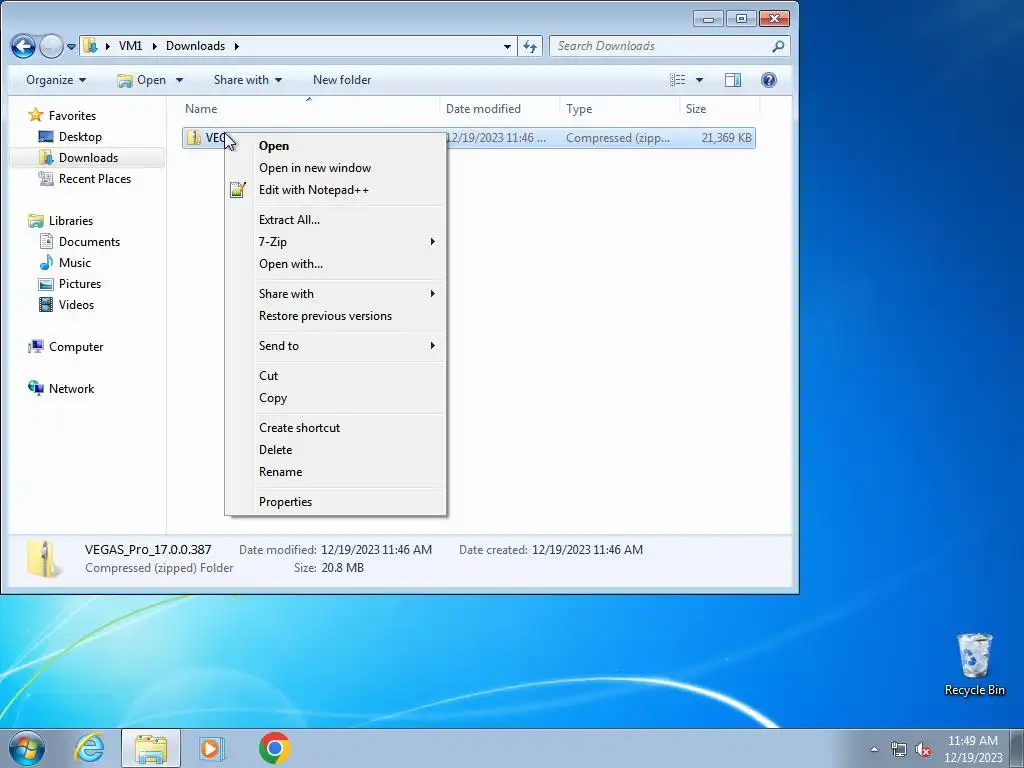Image resolution: width=1024 pixels, height=768 pixels.
Task: Click the taskbar clock
Action: [973, 749]
